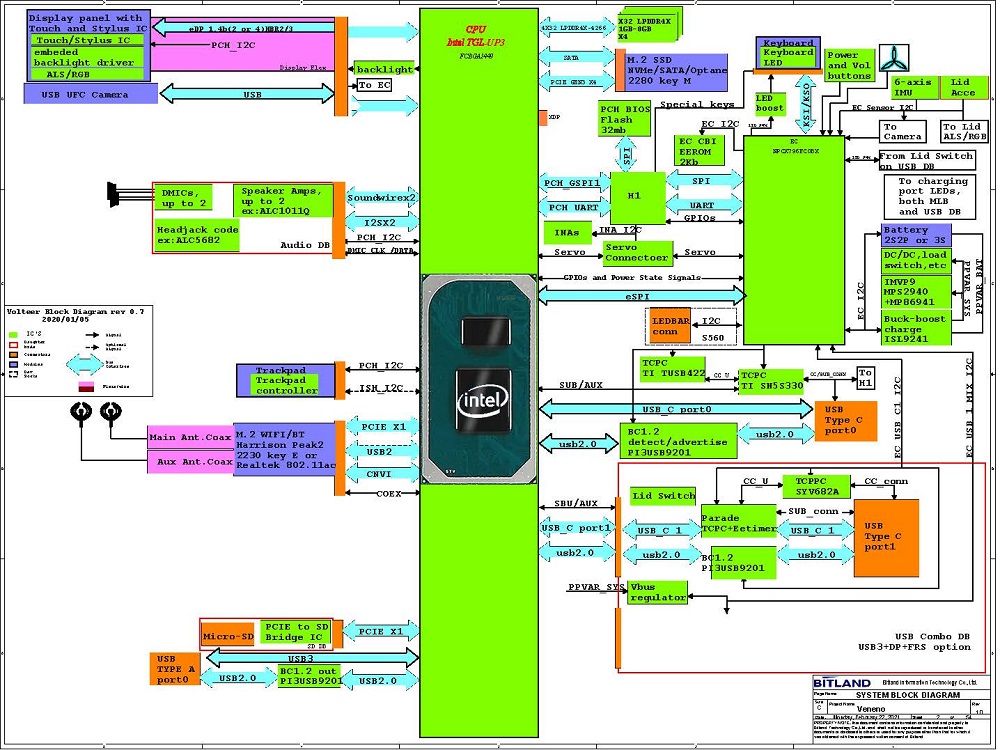This screenshot has height=750, width=1000.
Task: Click the PCH BIOS Flash 32mb block
Action: [x=624, y=119]
